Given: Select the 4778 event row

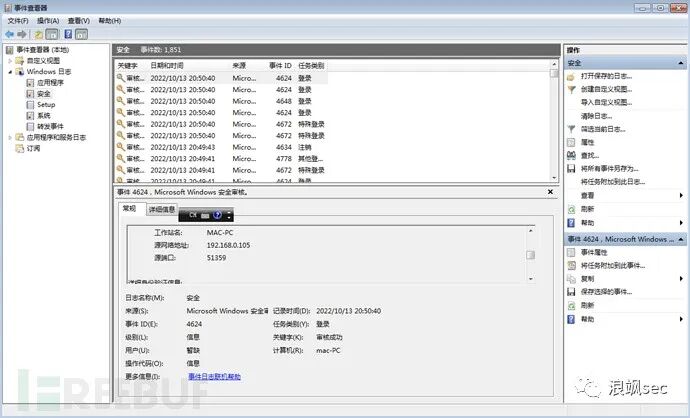Looking at the screenshot, I should 221,158.
